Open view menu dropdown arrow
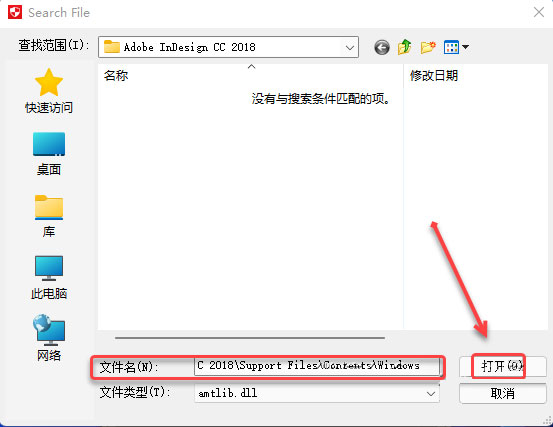553x427 pixels. pyautogui.click(x=465, y=47)
